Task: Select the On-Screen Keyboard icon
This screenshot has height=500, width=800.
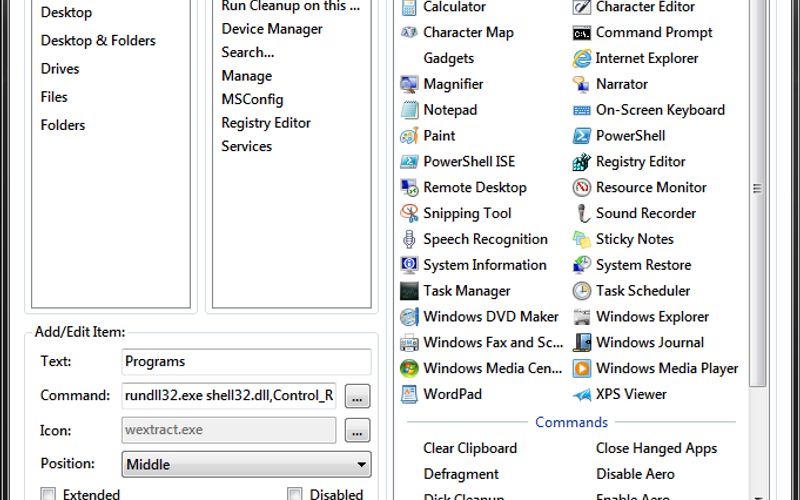Action: point(582,110)
